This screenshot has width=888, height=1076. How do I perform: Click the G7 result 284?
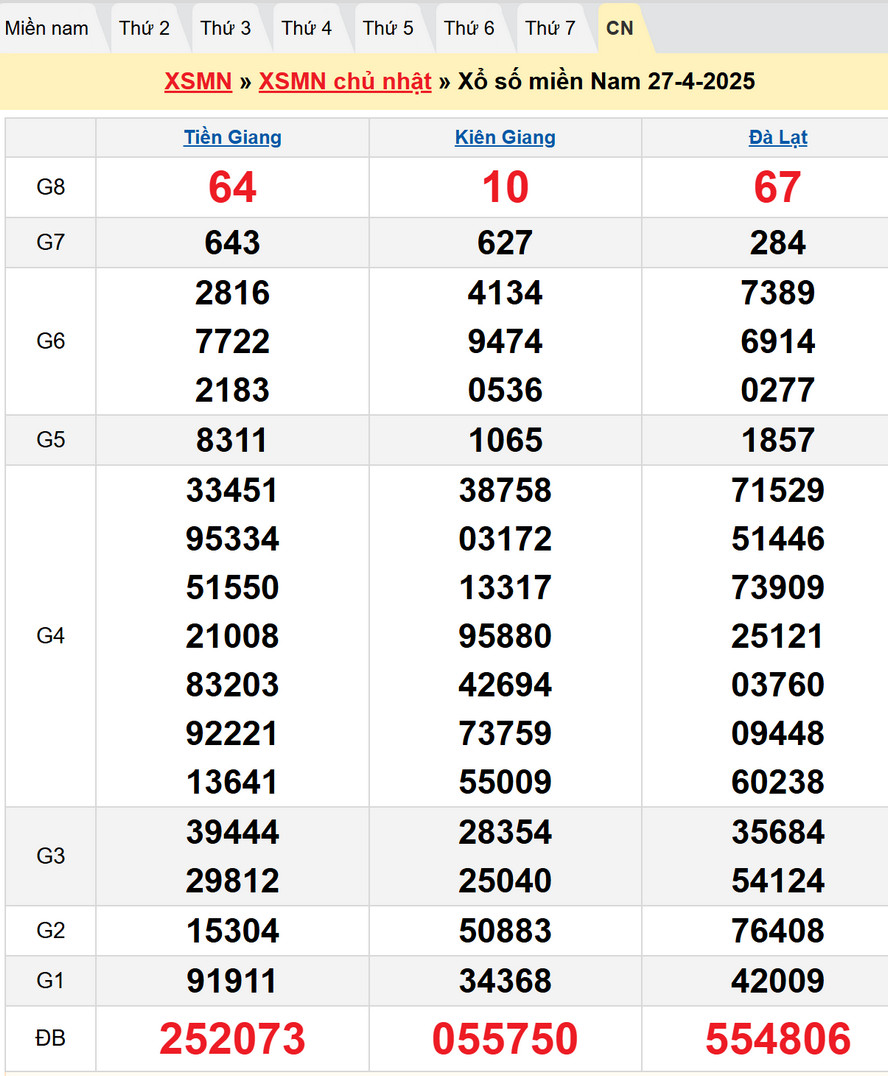pos(778,243)
